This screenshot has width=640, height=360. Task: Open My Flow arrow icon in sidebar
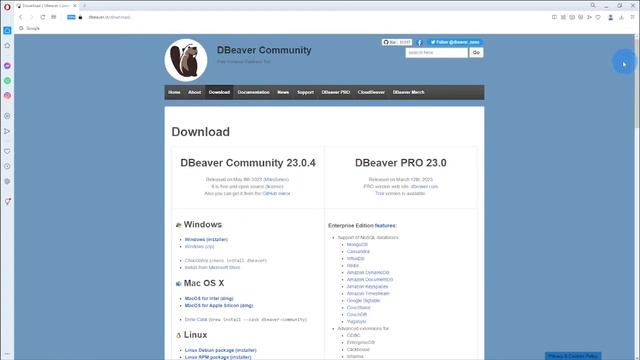(x=7, y=131)
